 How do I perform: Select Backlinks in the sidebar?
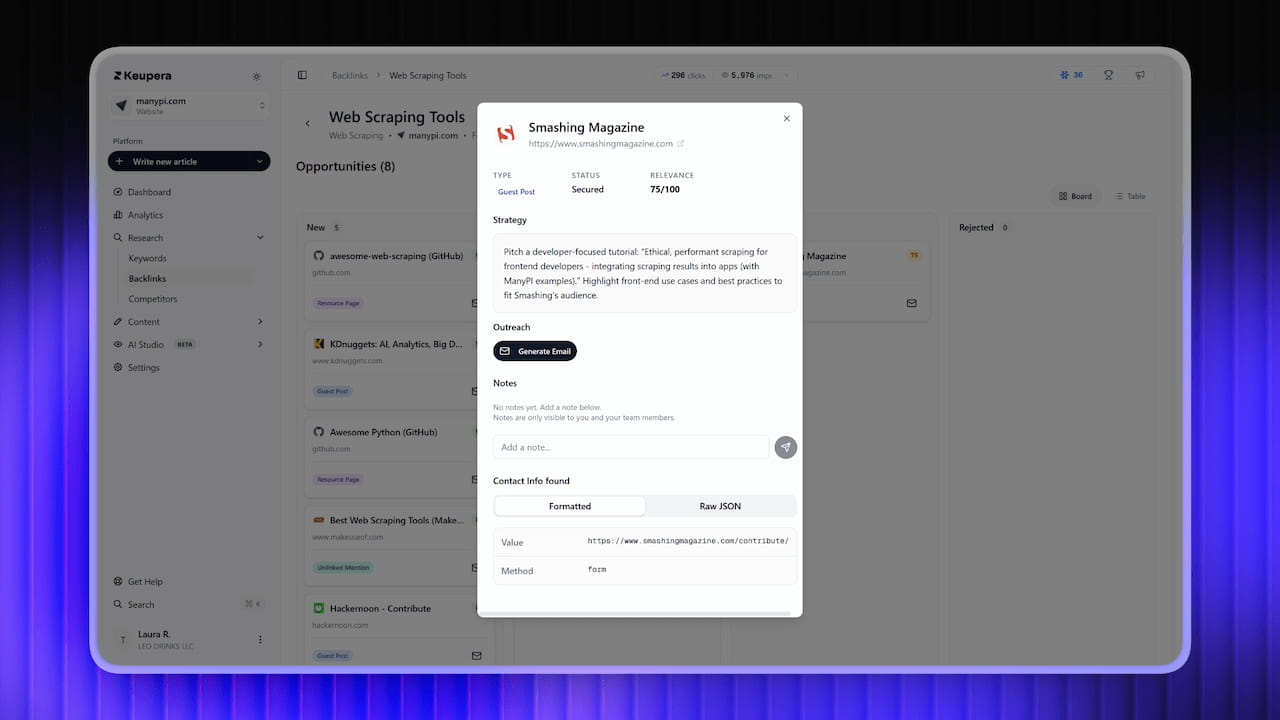click(147, 278)
